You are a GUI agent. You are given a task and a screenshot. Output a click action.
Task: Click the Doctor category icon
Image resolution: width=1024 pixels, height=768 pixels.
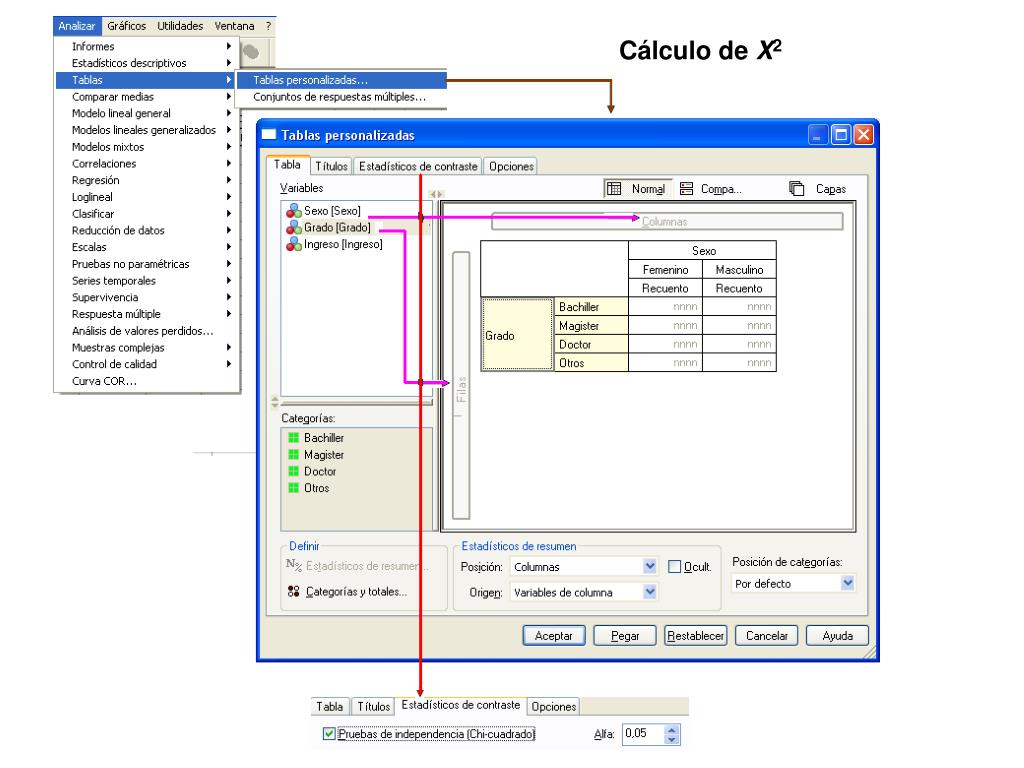[294, 471]
